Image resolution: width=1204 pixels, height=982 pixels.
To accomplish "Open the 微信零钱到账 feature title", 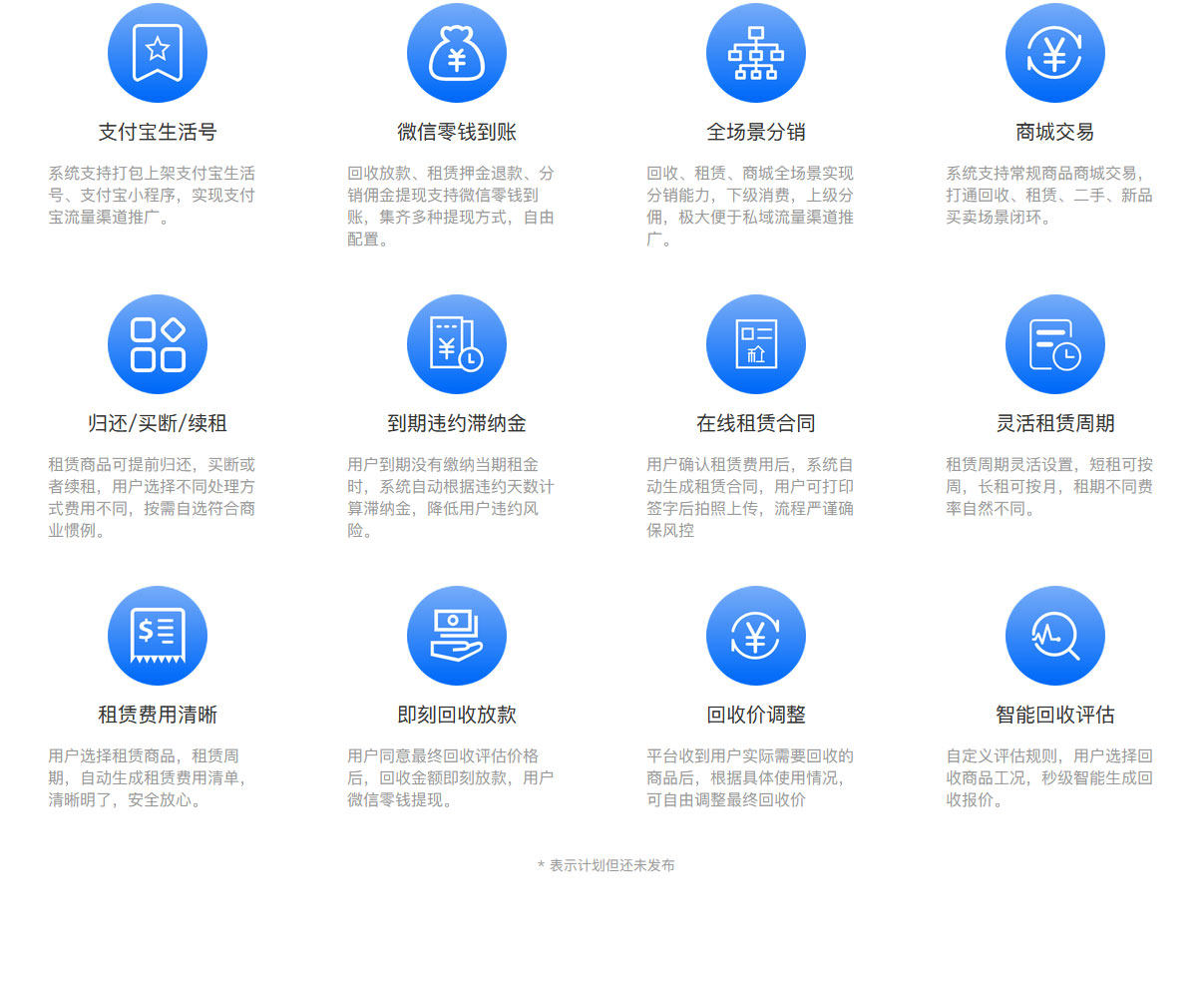I will [456, 131].
